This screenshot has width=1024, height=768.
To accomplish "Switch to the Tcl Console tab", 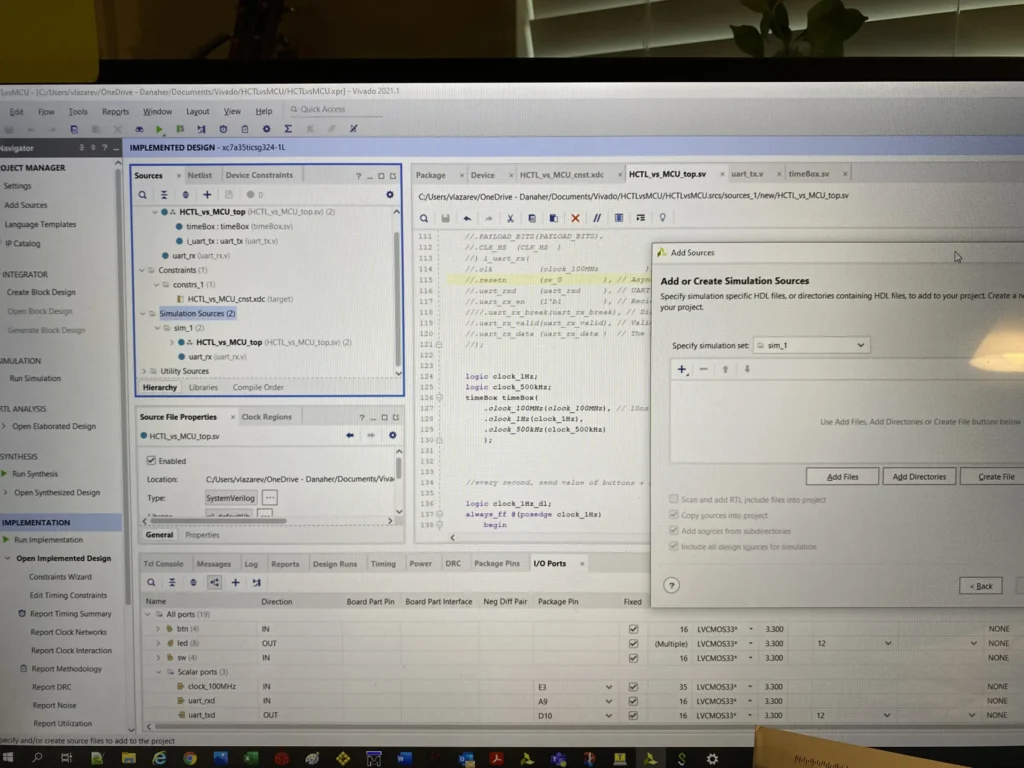I will click(163, 564).
